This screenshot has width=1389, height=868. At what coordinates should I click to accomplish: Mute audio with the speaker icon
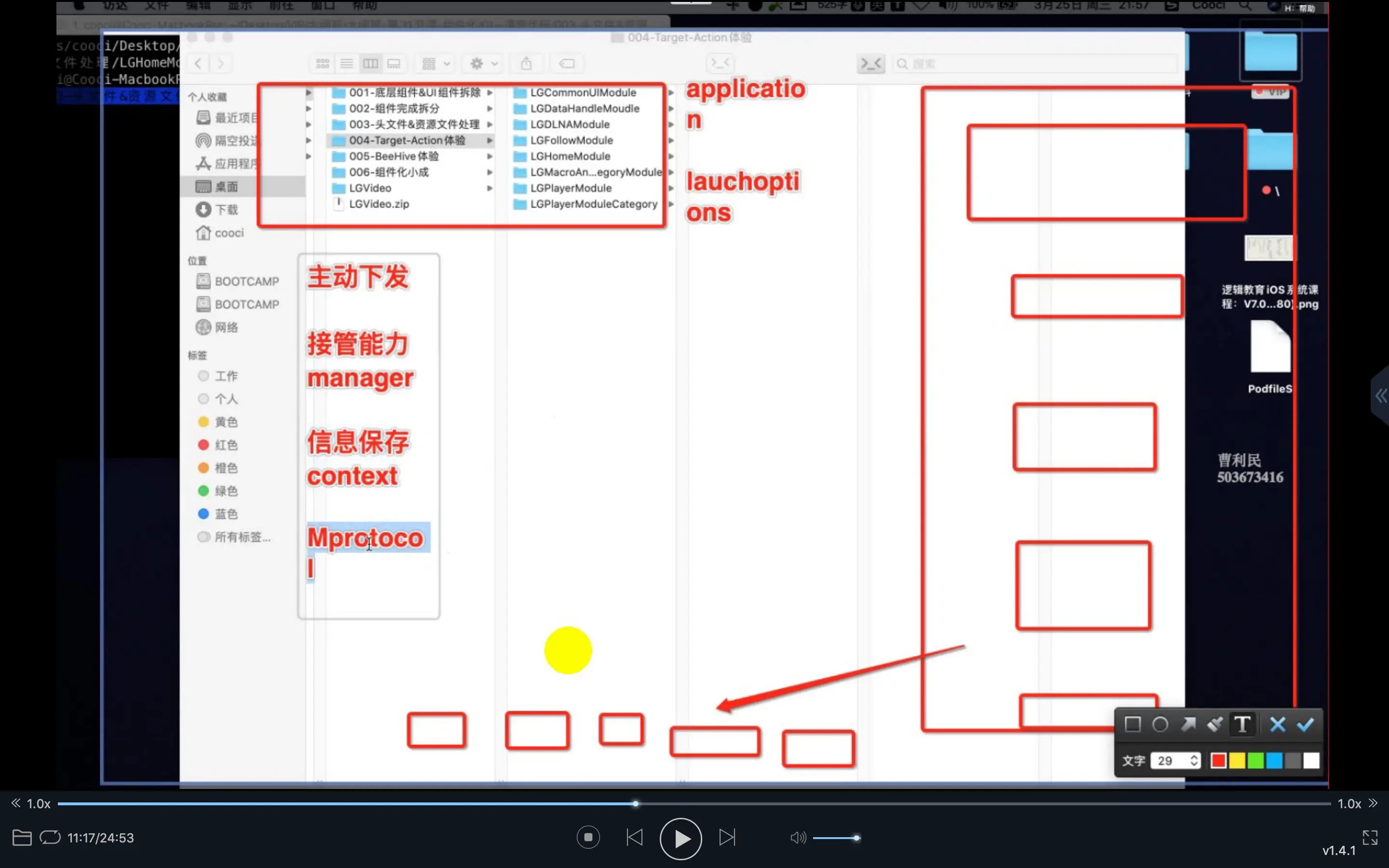coord(797,838)
